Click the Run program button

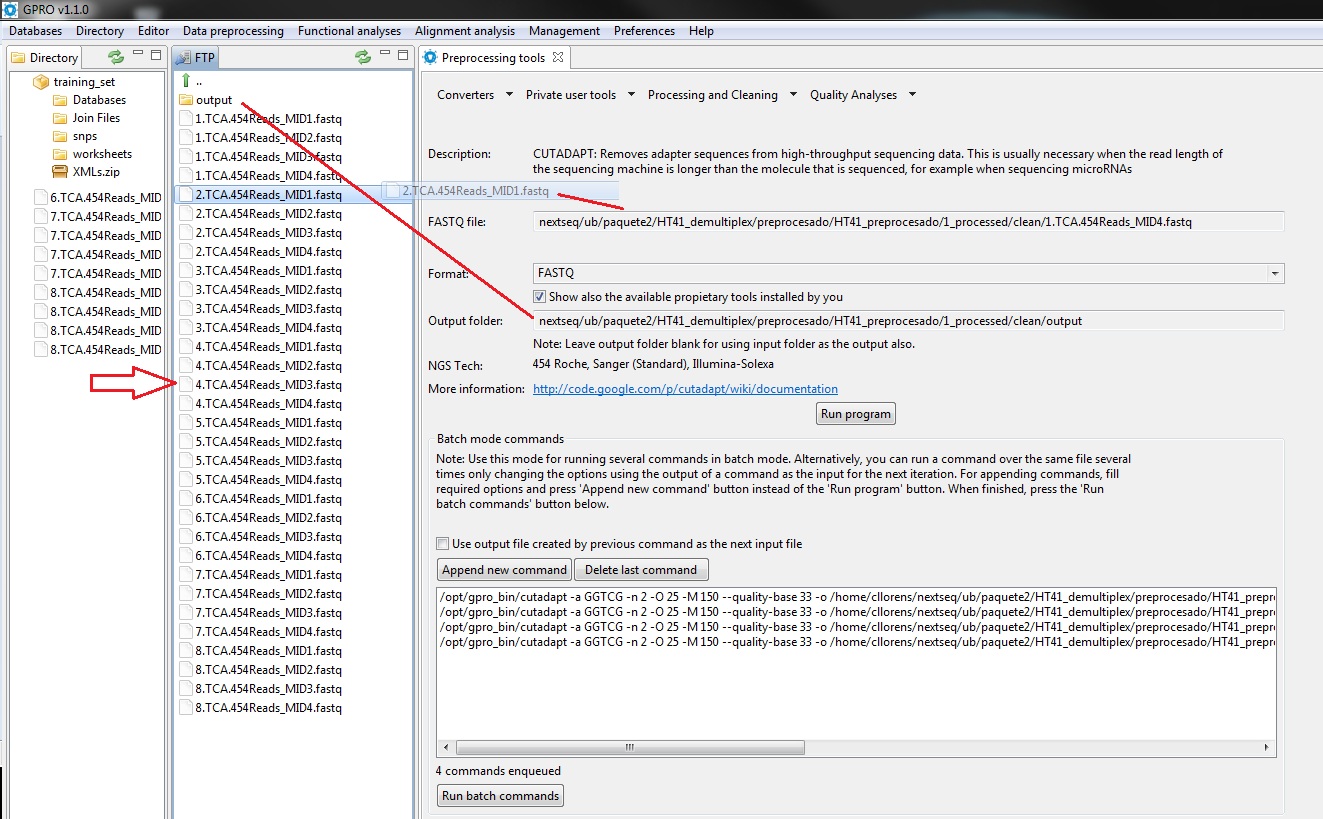pyautogui.click(x=855, y=414)
